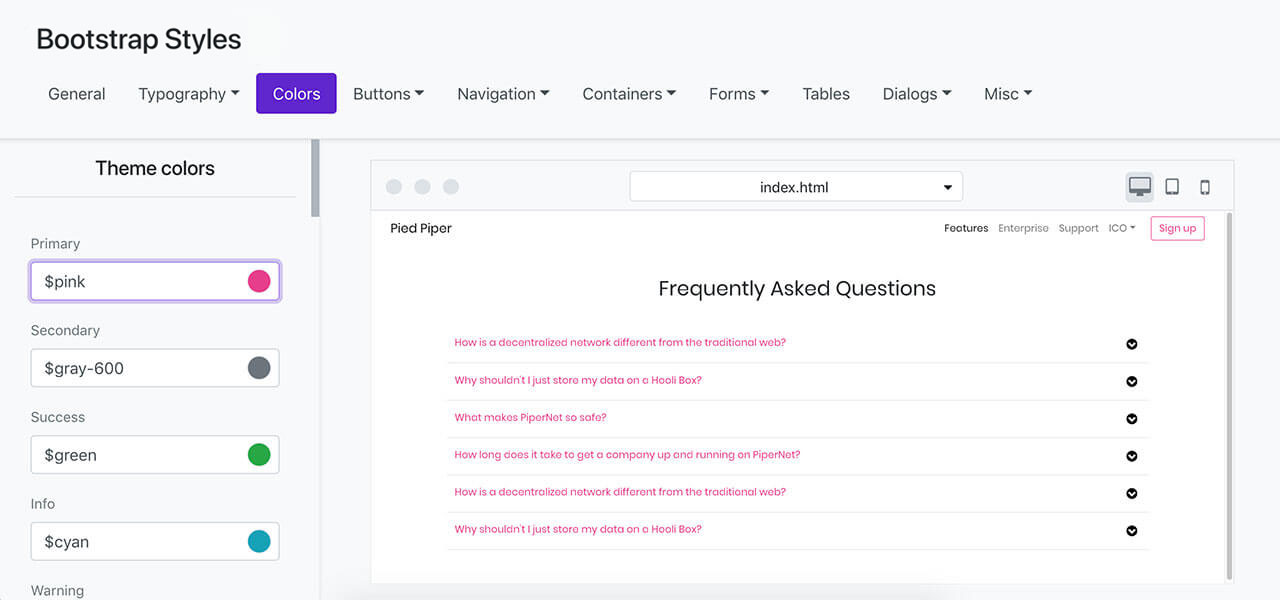The width and height of the screenshot is (1280, 600).
Task: Click the 'Bootstrap Styles' title
Action: click(139, 40)
